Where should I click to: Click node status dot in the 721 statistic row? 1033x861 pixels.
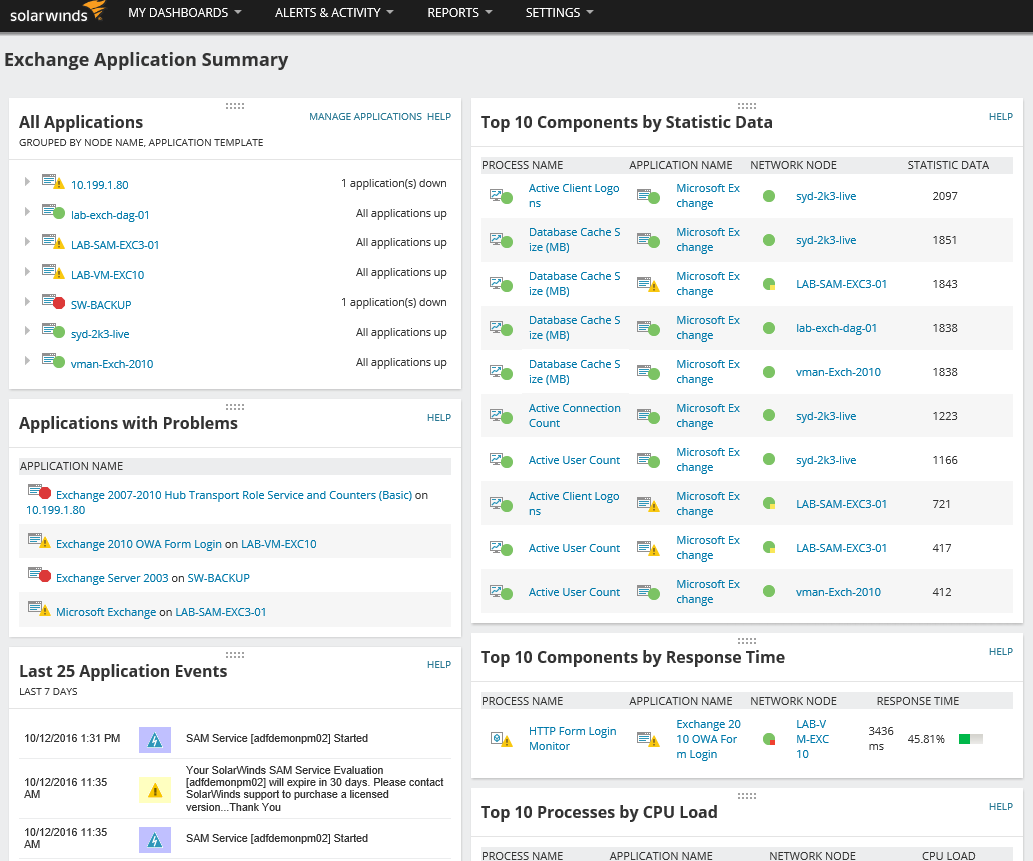coord(769,504)
